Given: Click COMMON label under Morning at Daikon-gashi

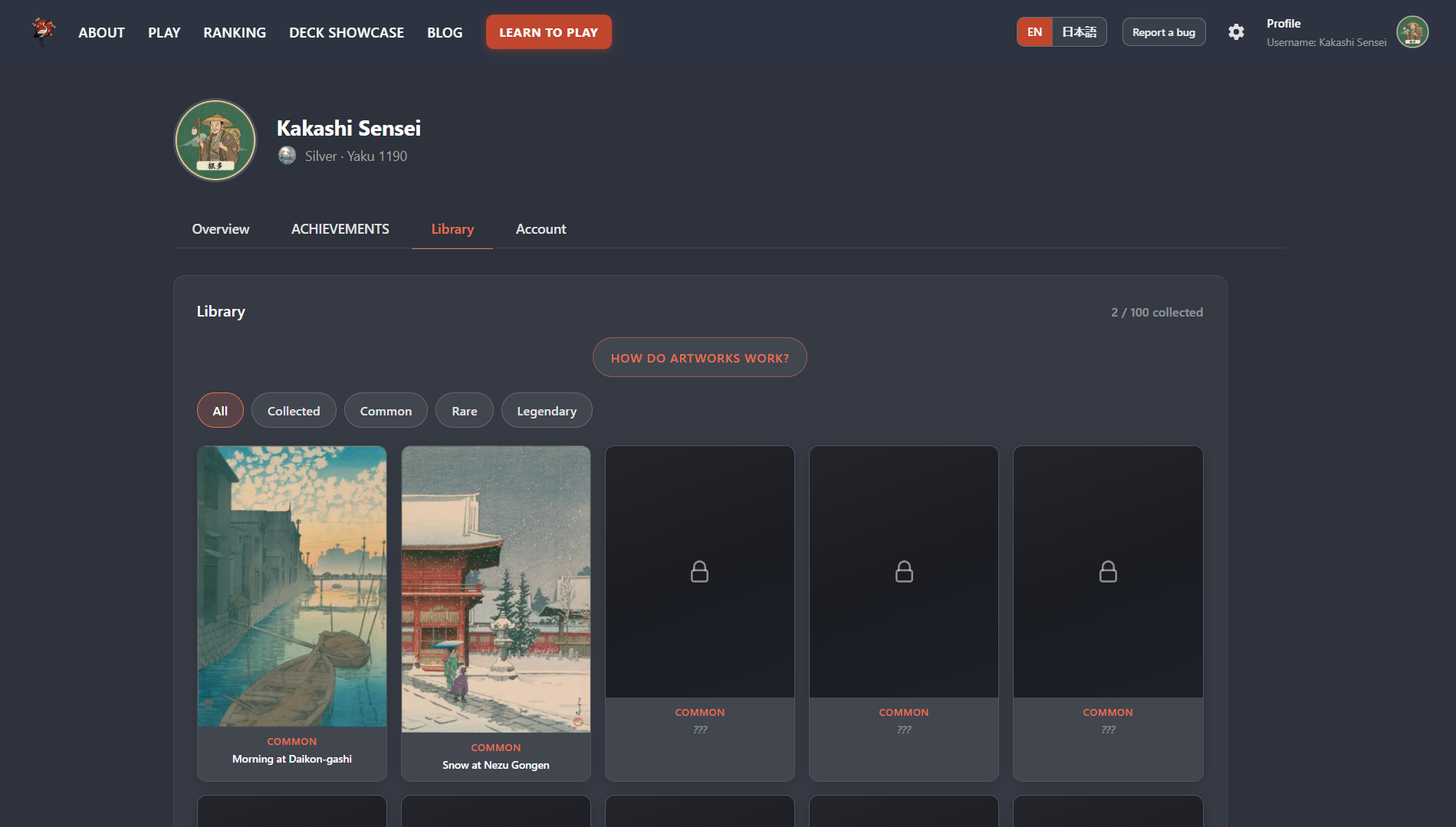Looking at the screenshot, I should [x=292, y=742].
